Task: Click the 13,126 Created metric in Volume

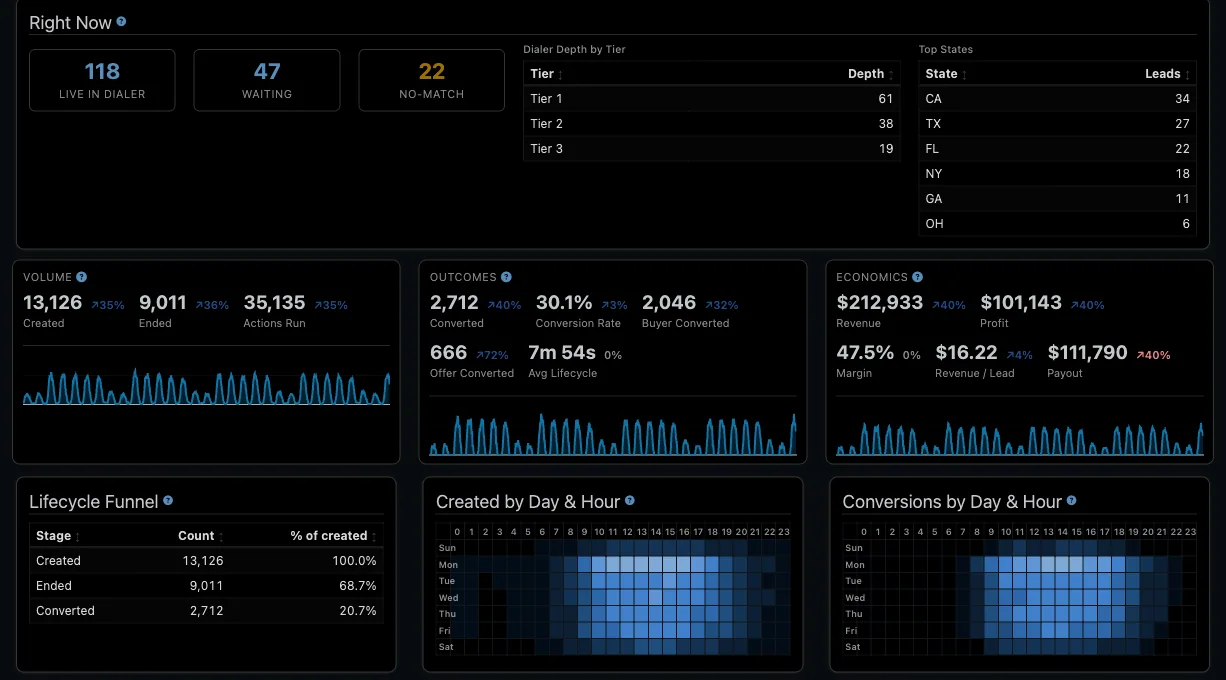Action: click(73, 311)
